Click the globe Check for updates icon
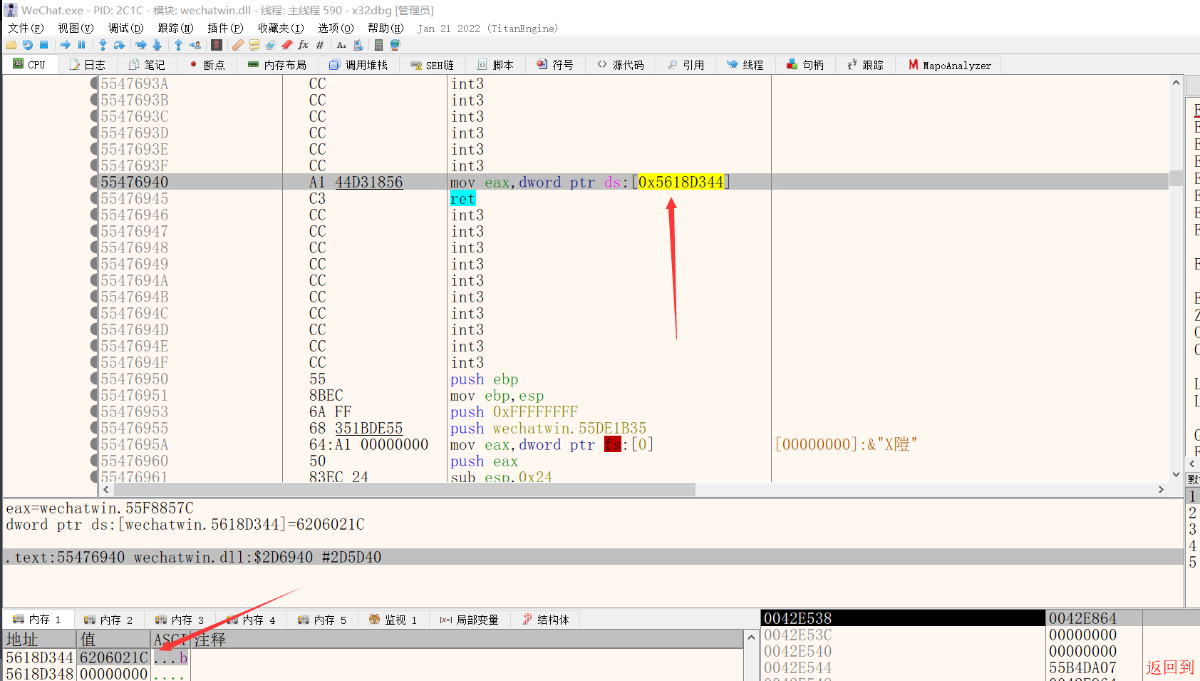The height and width of the screenshot is (681, 1200). pyautogui.click(x=395, y=45)
